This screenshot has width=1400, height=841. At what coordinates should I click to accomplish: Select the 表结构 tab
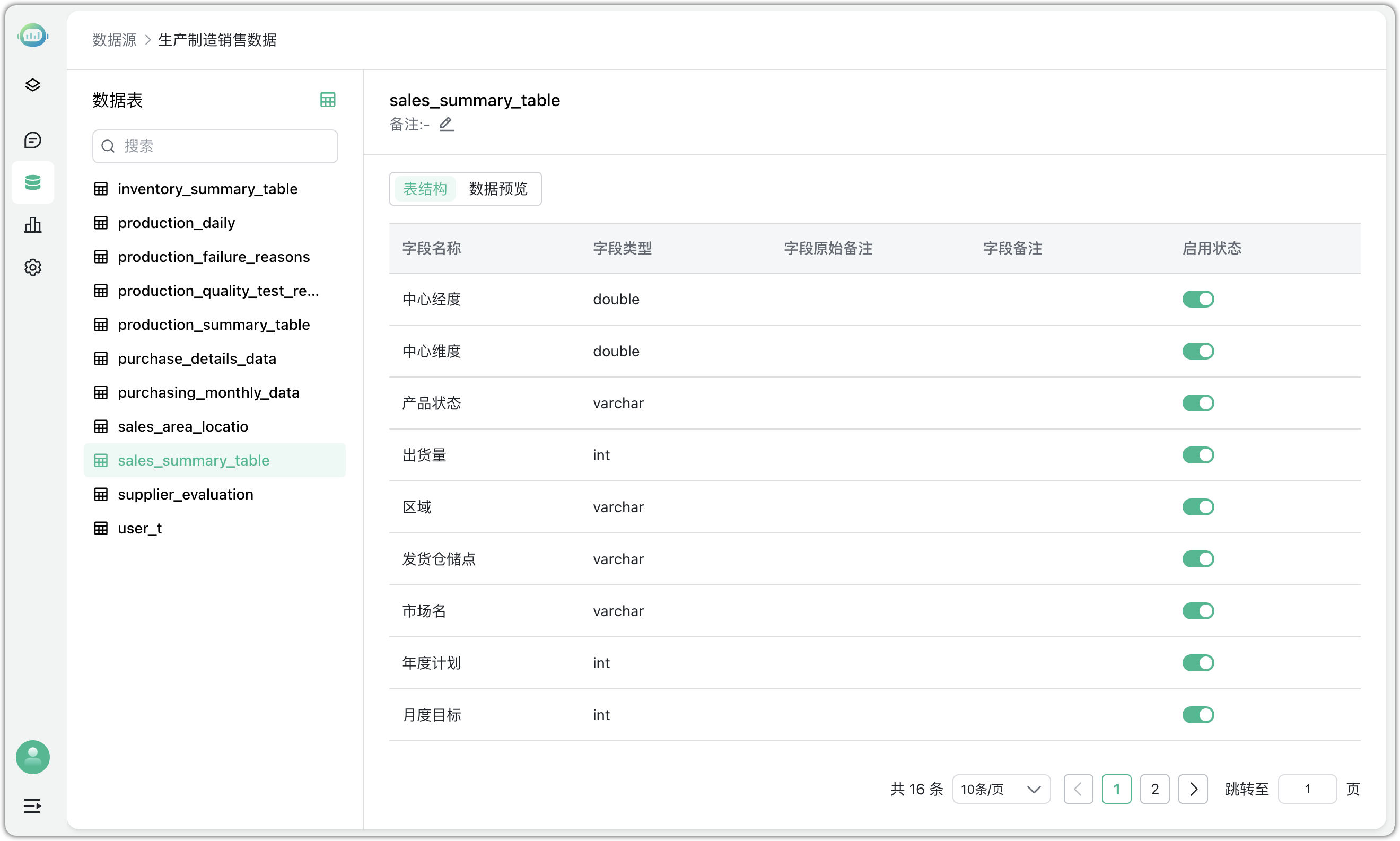425,188
